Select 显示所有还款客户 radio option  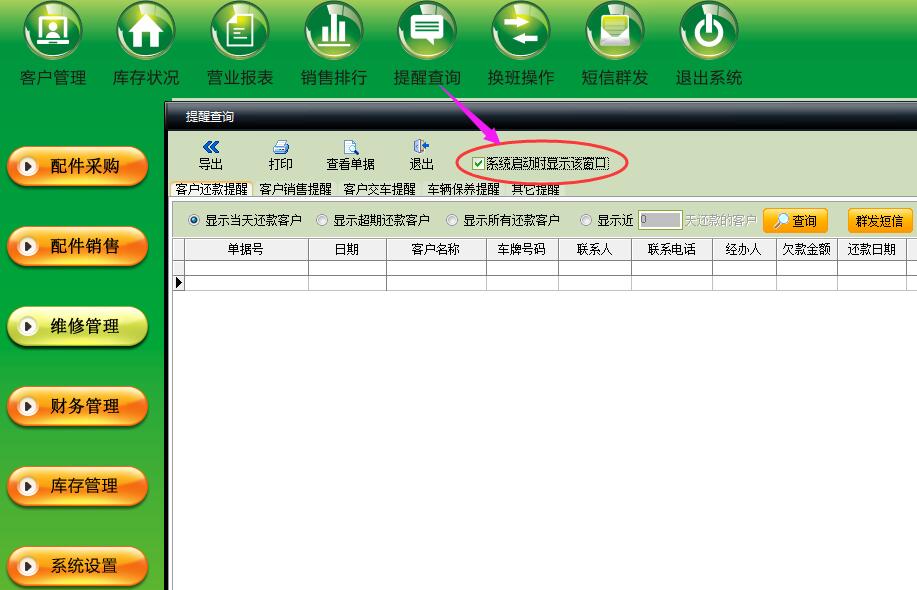pos(451,220)
